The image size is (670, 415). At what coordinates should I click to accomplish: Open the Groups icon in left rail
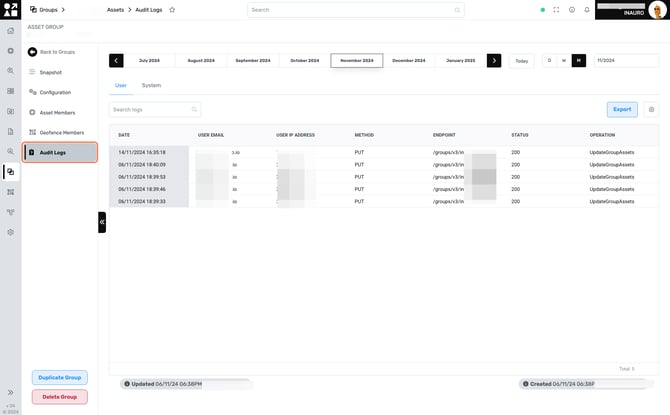tap(11, 172)
